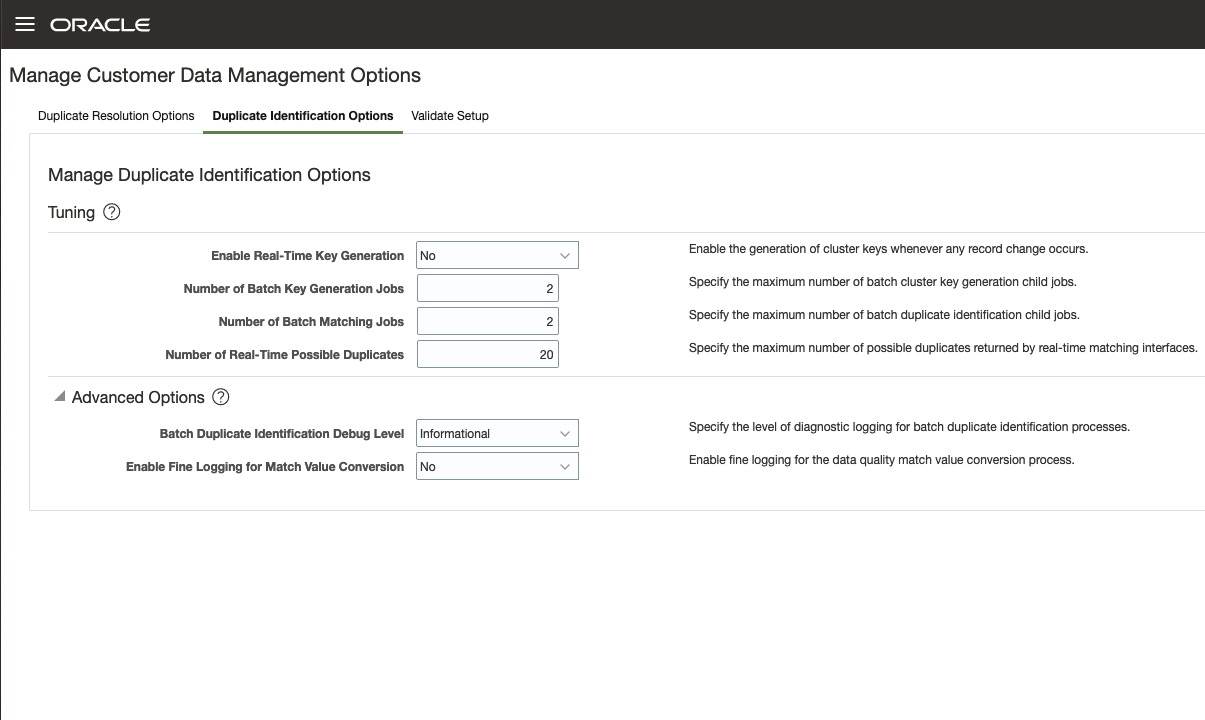
Task: Click the Oracle logo
Action: click(x=100, y=25)
